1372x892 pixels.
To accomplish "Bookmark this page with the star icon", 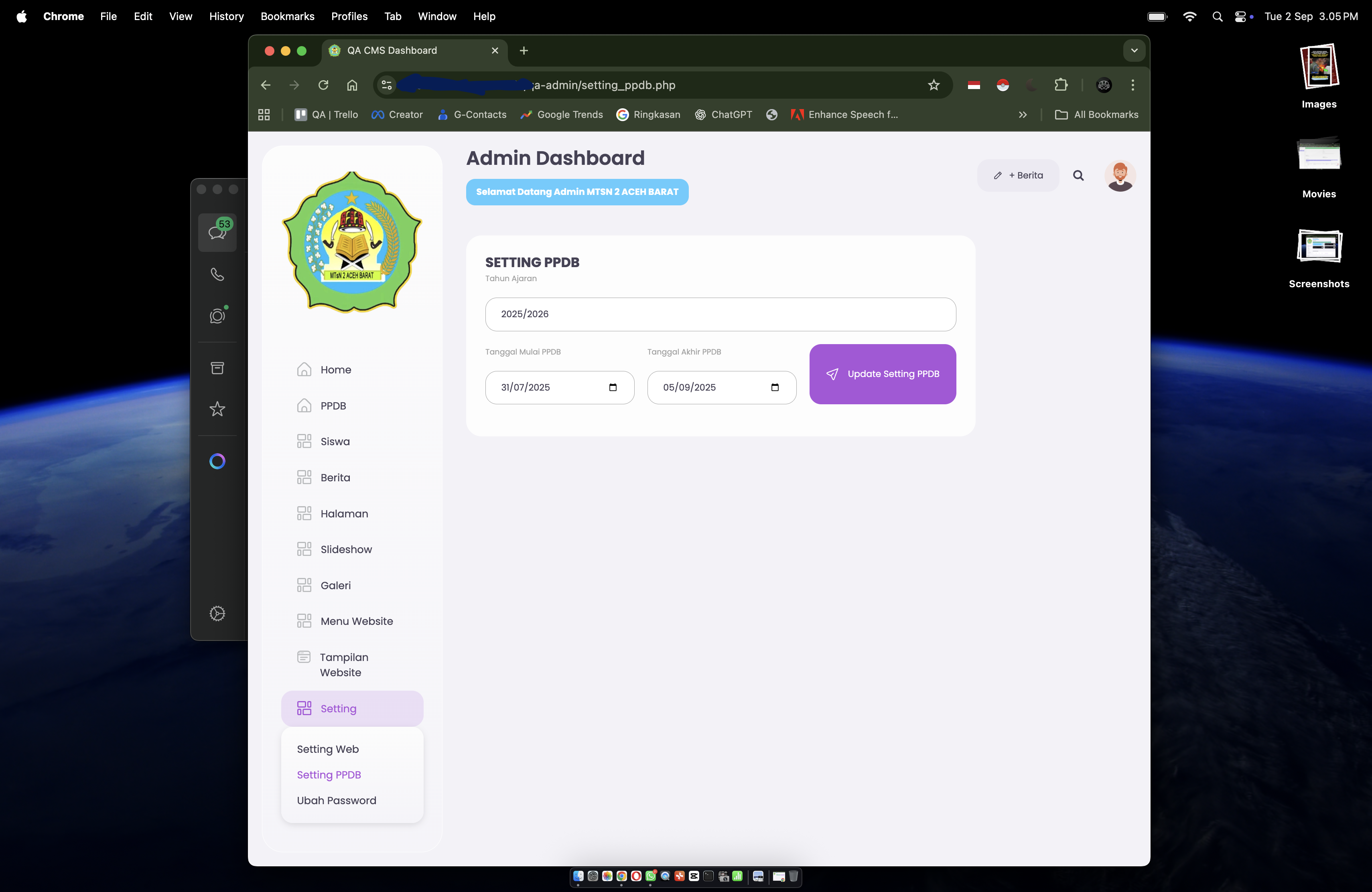I will click(x=933, y=85).
